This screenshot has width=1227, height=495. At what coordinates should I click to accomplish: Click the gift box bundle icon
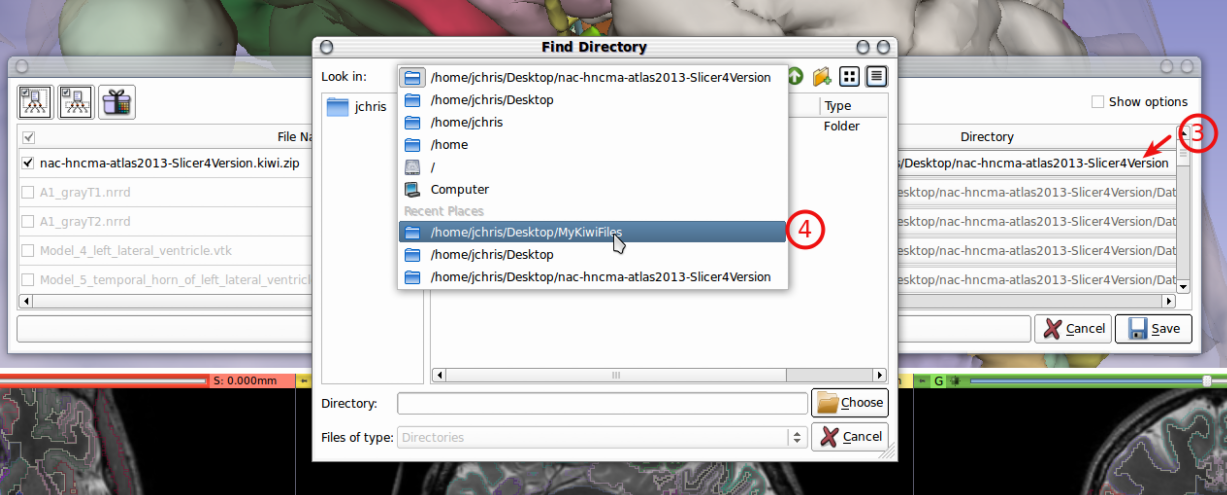click(117, 101)
